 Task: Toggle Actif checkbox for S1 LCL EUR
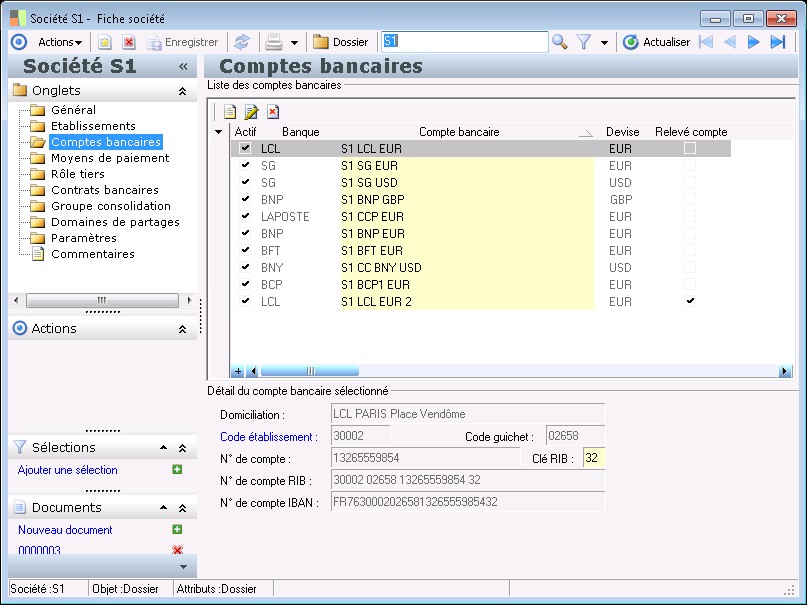tap(245, 148)
